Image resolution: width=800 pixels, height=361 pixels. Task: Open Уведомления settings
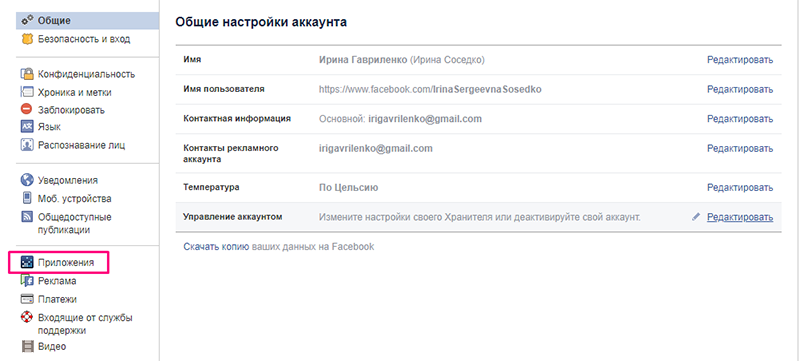point(68,180)
